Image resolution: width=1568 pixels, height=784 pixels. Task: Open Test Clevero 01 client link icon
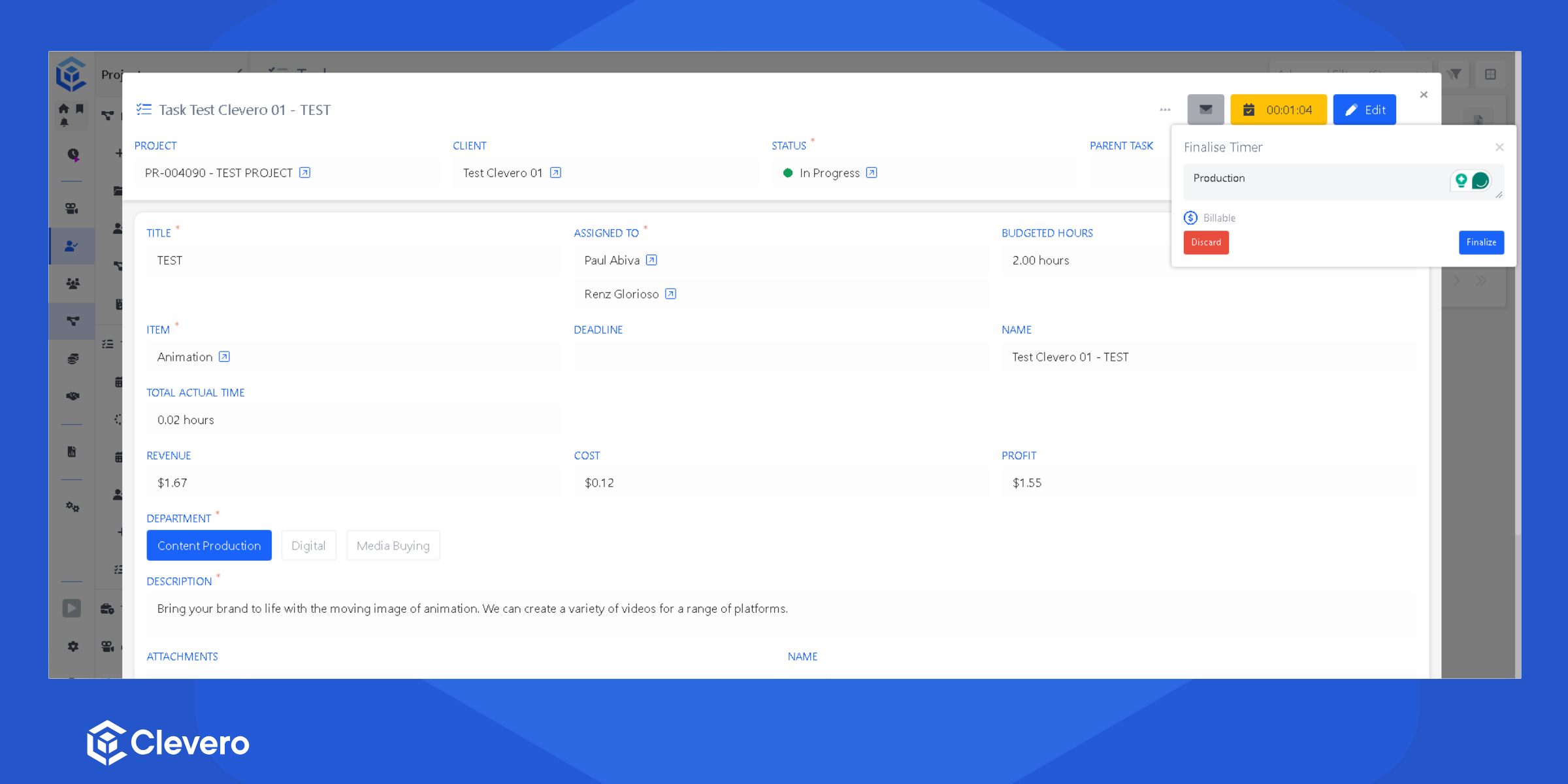click(x=555, y=172)
